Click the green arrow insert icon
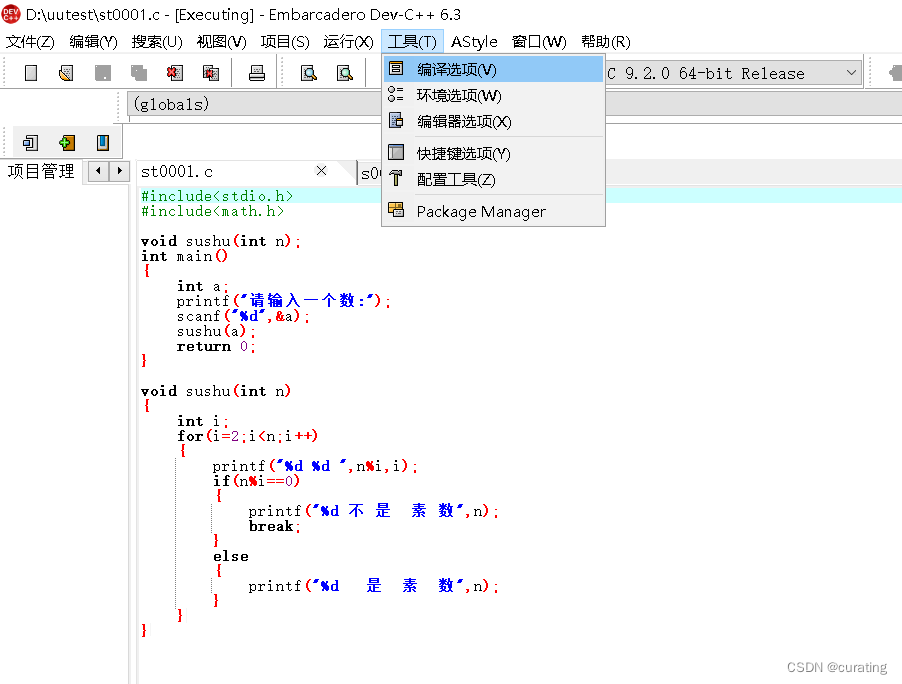This screenshot has height=684, width=902. [67, 143]
